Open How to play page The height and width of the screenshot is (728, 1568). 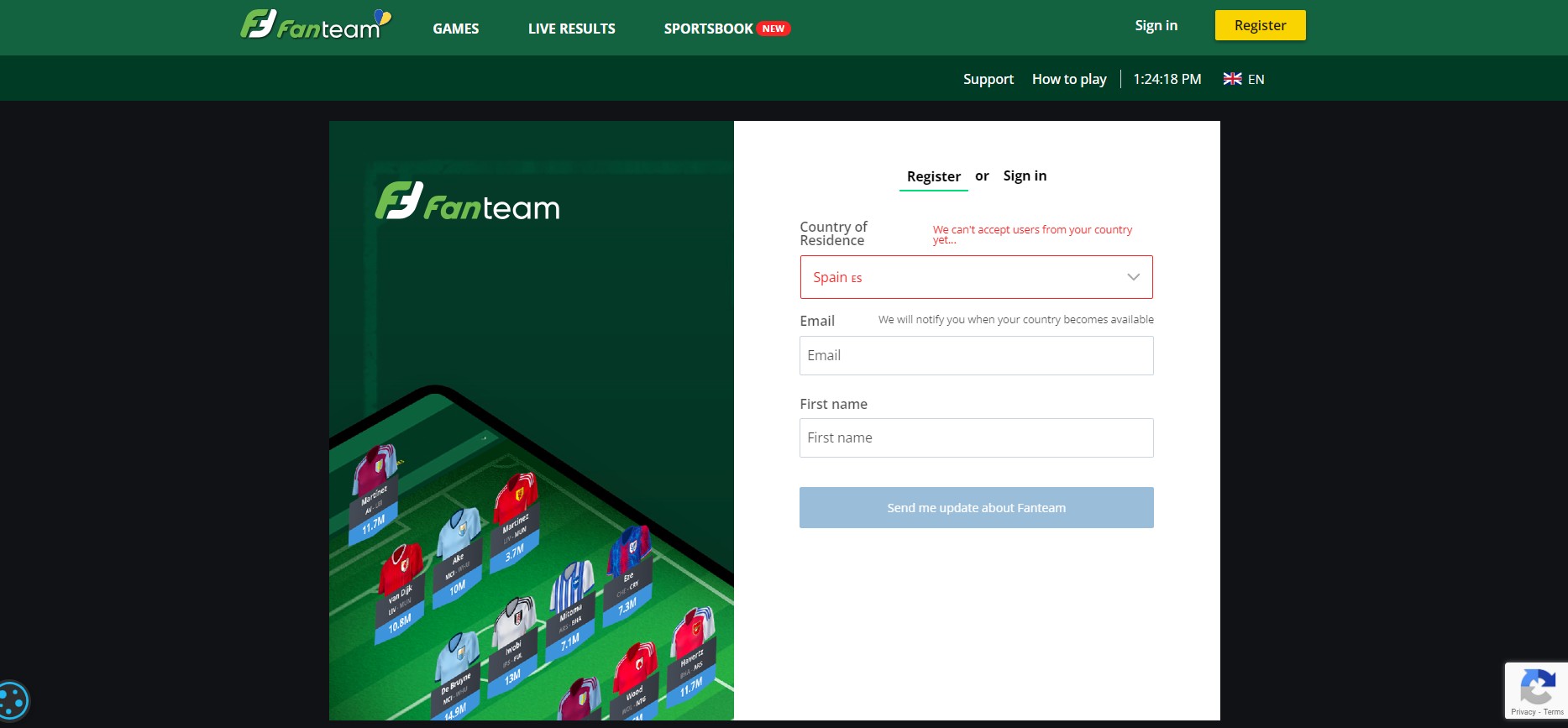tap(1069, 79)
